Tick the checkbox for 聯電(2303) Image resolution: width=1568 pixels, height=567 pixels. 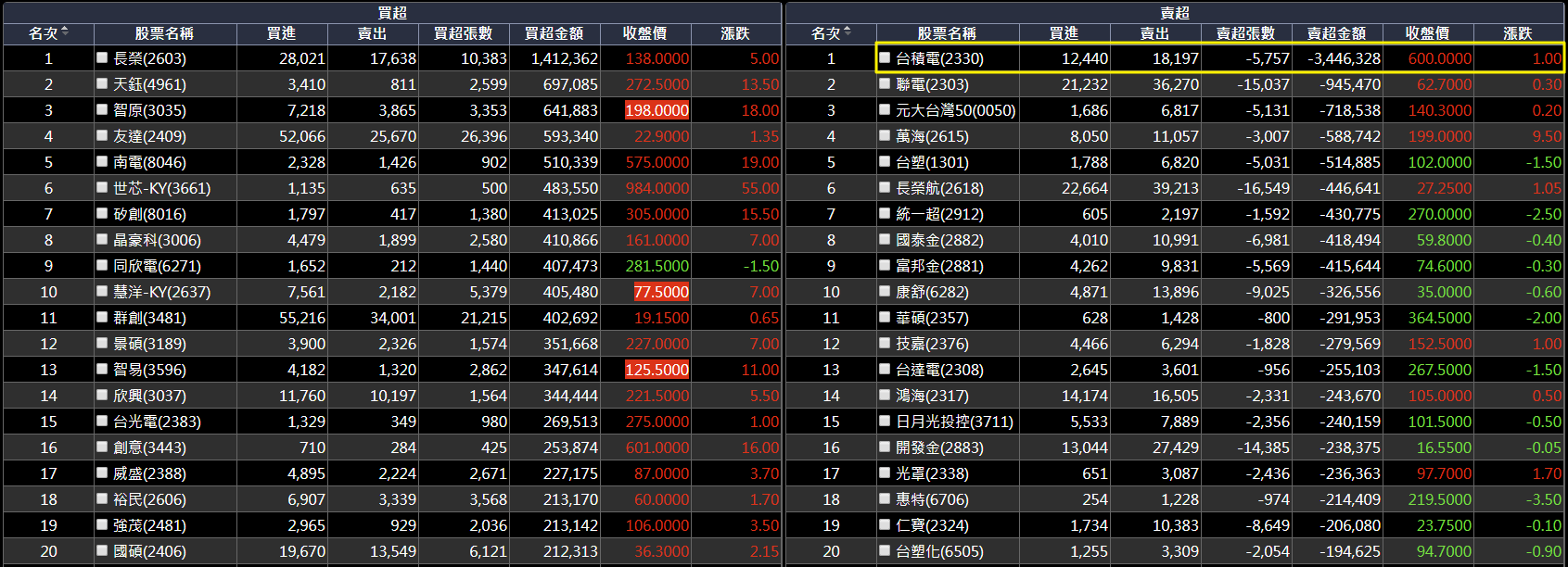click(x=885, y=83)
